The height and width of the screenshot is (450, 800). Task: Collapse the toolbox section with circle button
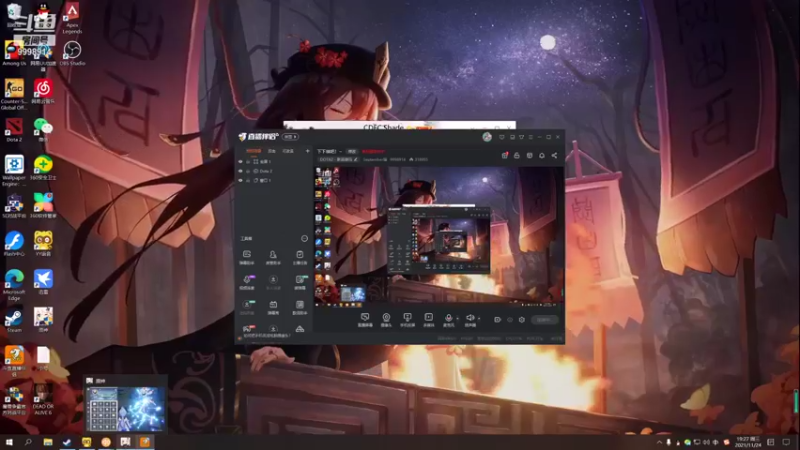(x=304, y=238)
